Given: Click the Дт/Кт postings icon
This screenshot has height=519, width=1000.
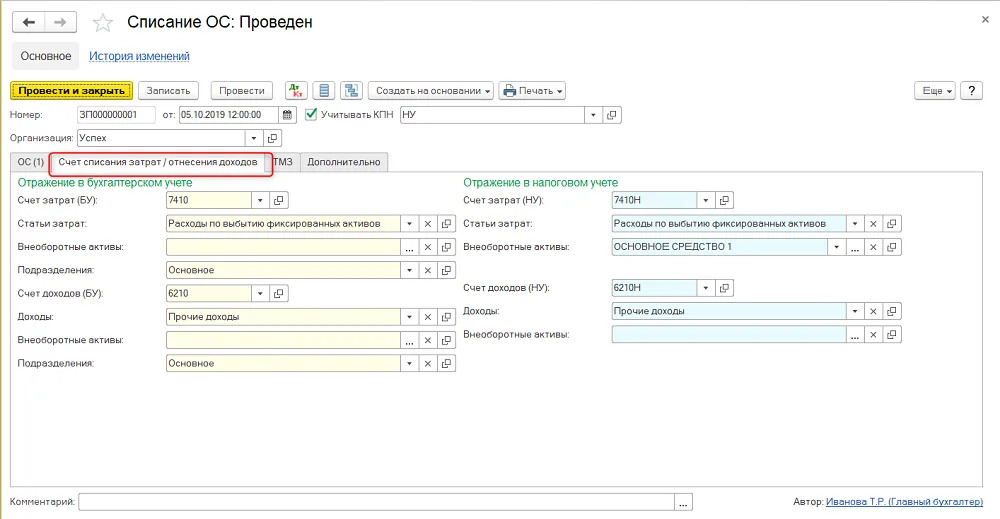Looking at the screenshot, I should click(296, 91).
